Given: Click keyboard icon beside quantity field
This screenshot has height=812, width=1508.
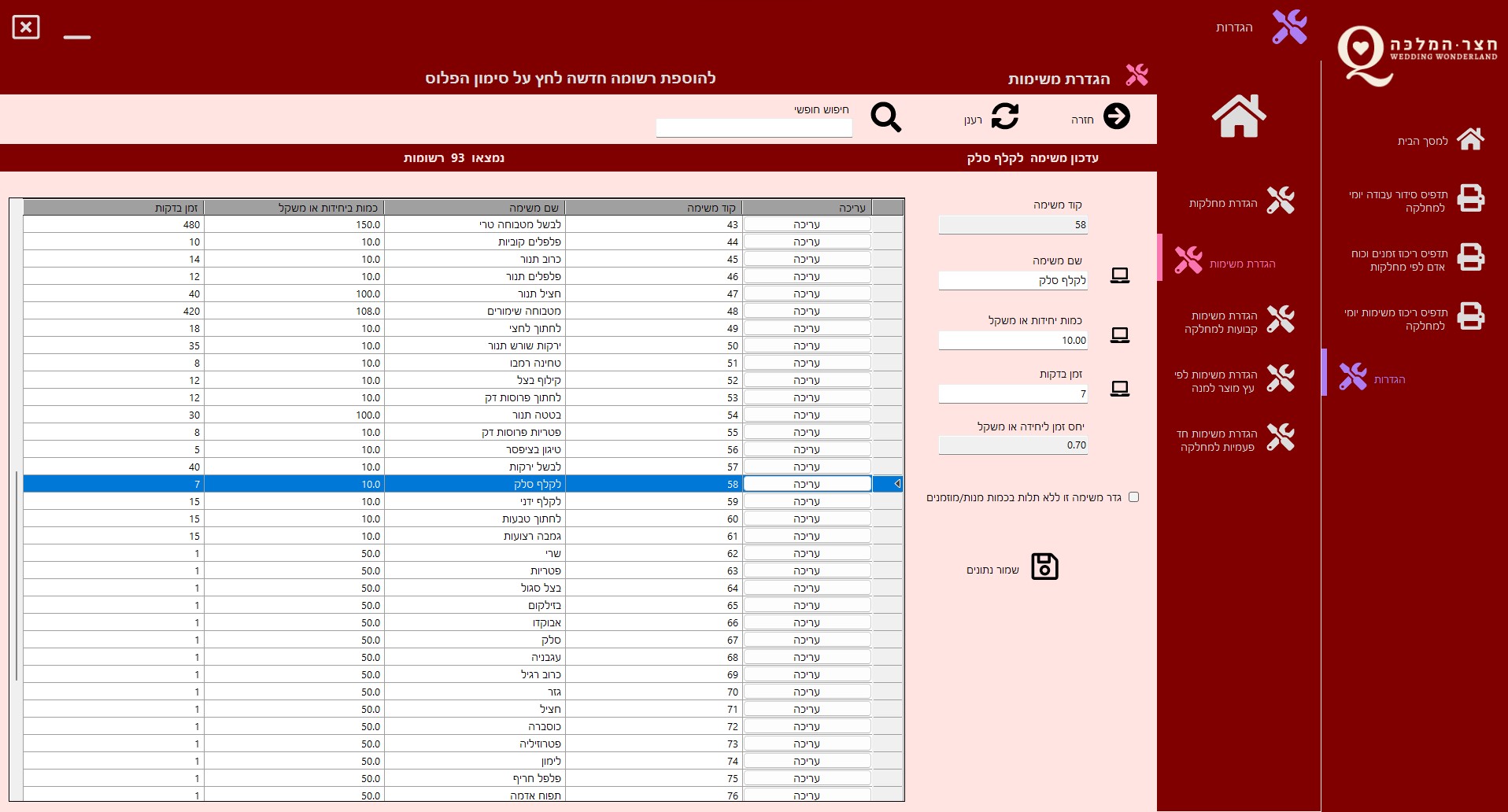Looking at the screenshot, I should 1119,335.
